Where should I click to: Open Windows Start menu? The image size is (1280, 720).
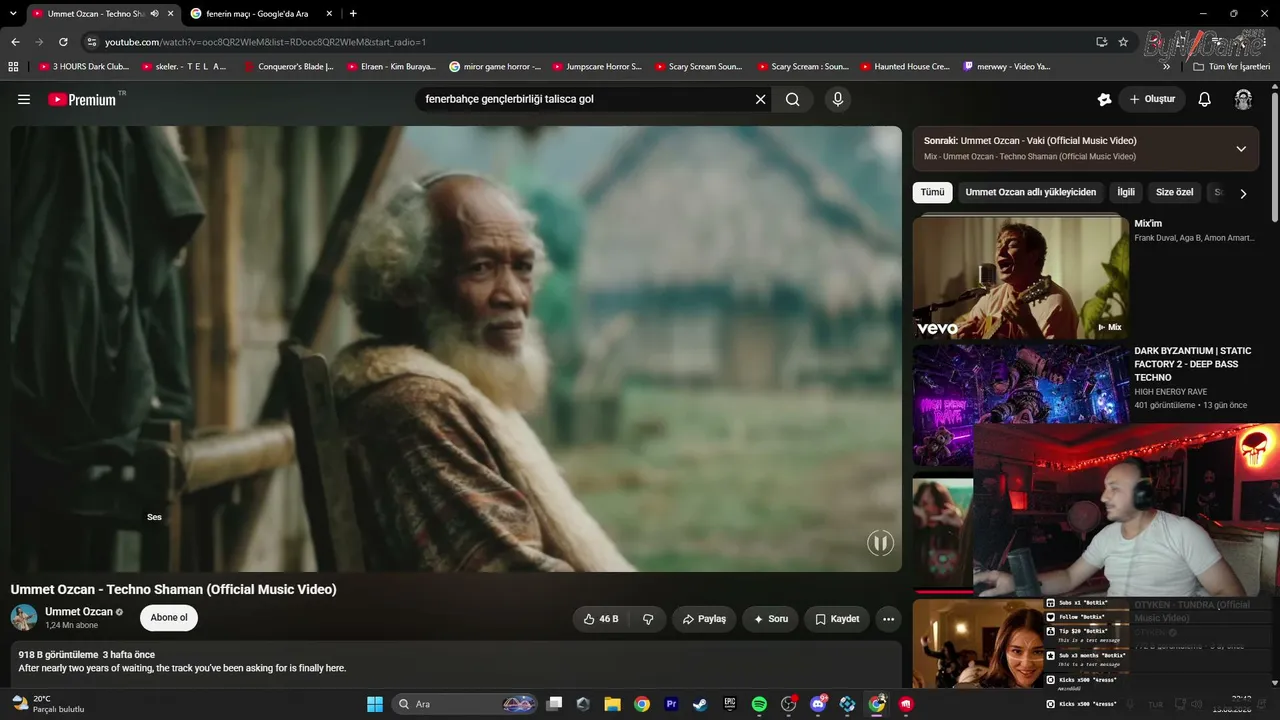[x=375, y=704]
